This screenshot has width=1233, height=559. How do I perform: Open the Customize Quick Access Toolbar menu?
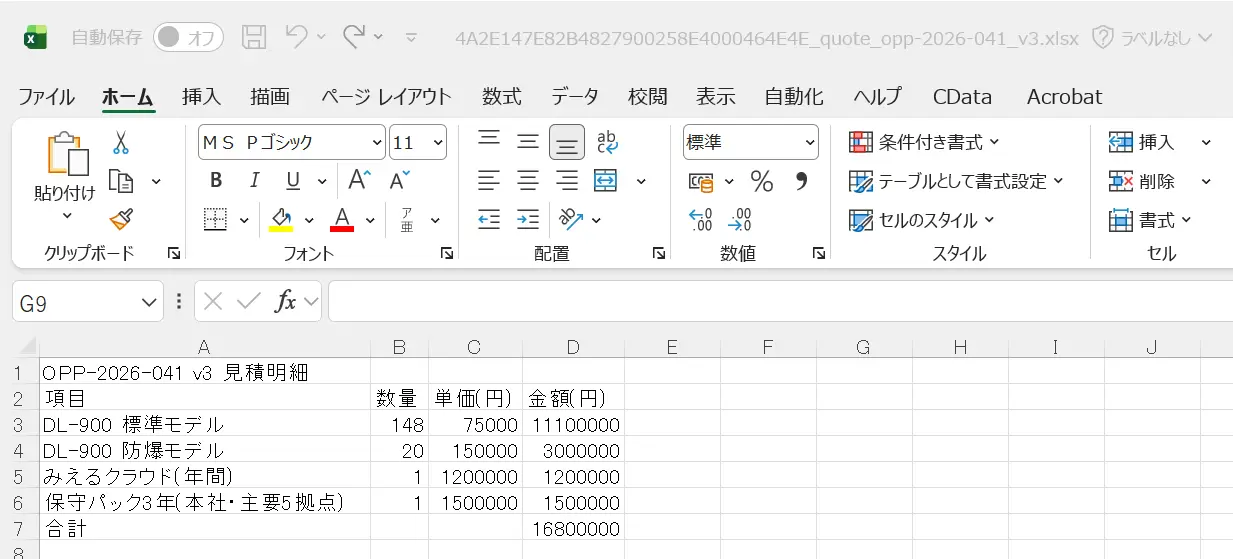coord(411,38)
